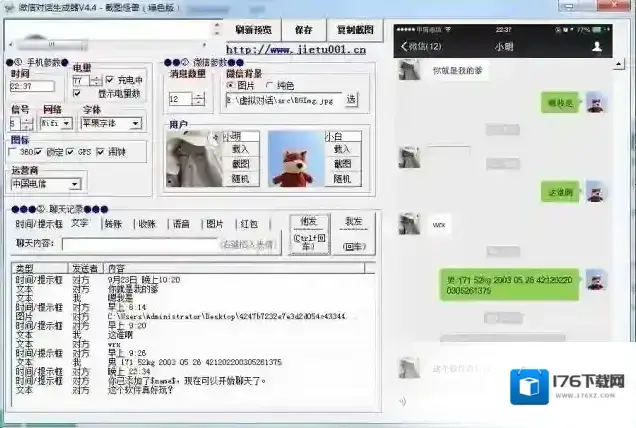Click the avatar beside the green 这谁啊 bubble
Viewport: 636px width, 428px height.
pos(597,191)
